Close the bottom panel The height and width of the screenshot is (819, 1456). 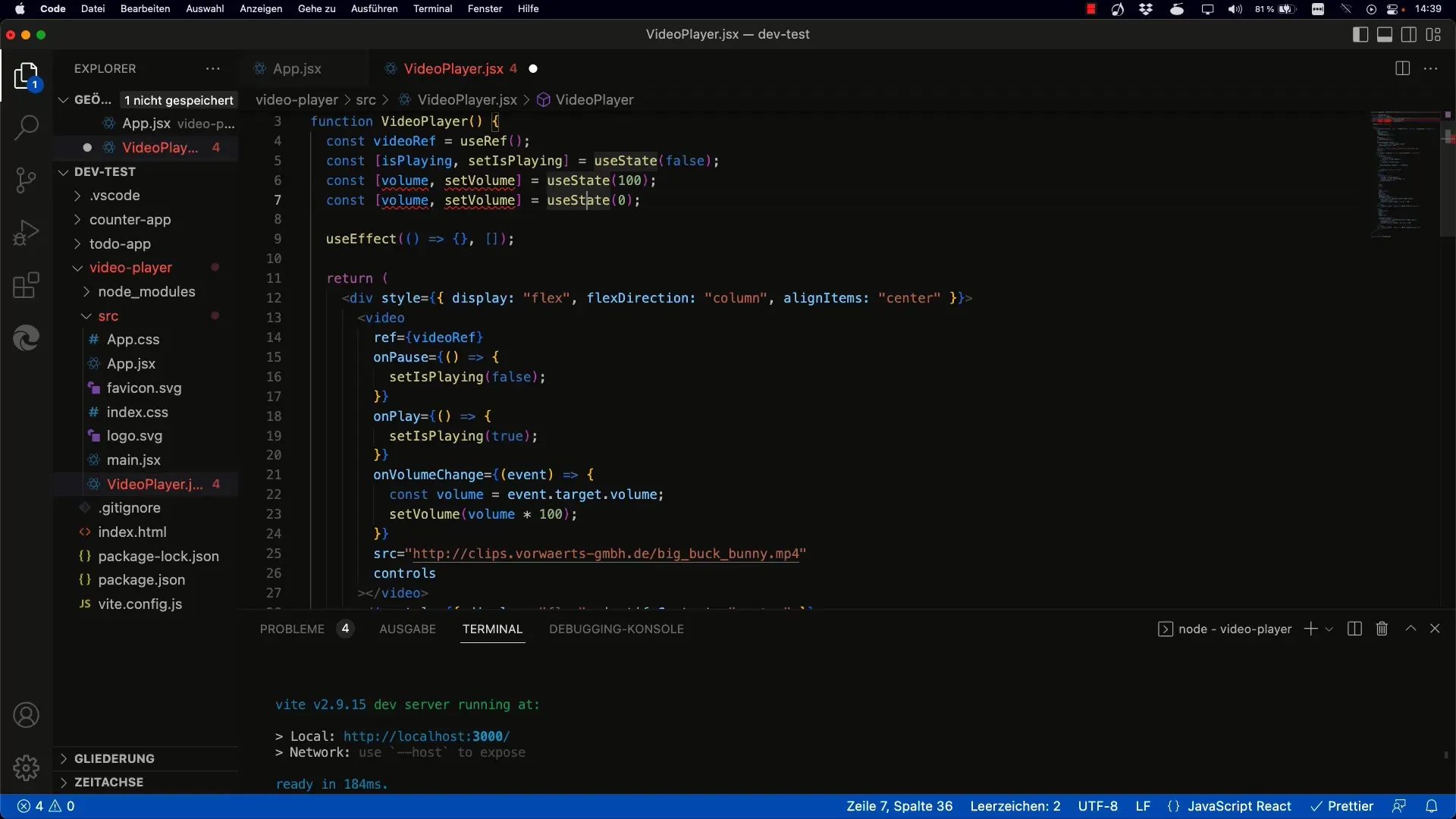1435,629
